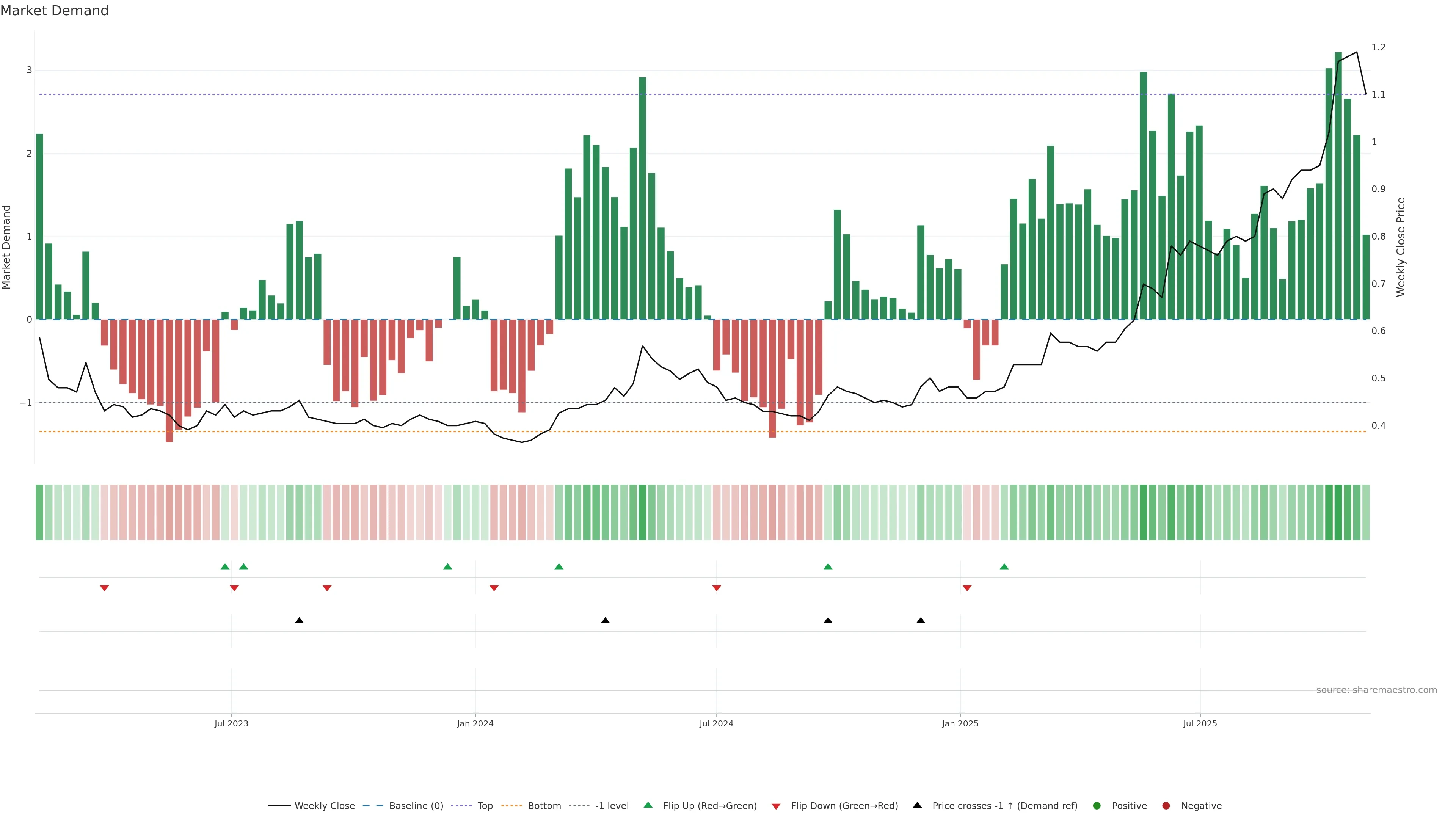Viewport: 1456px width, 819px height.
Task: Click the green Positive legend dot
Action: click(1097, 806)
